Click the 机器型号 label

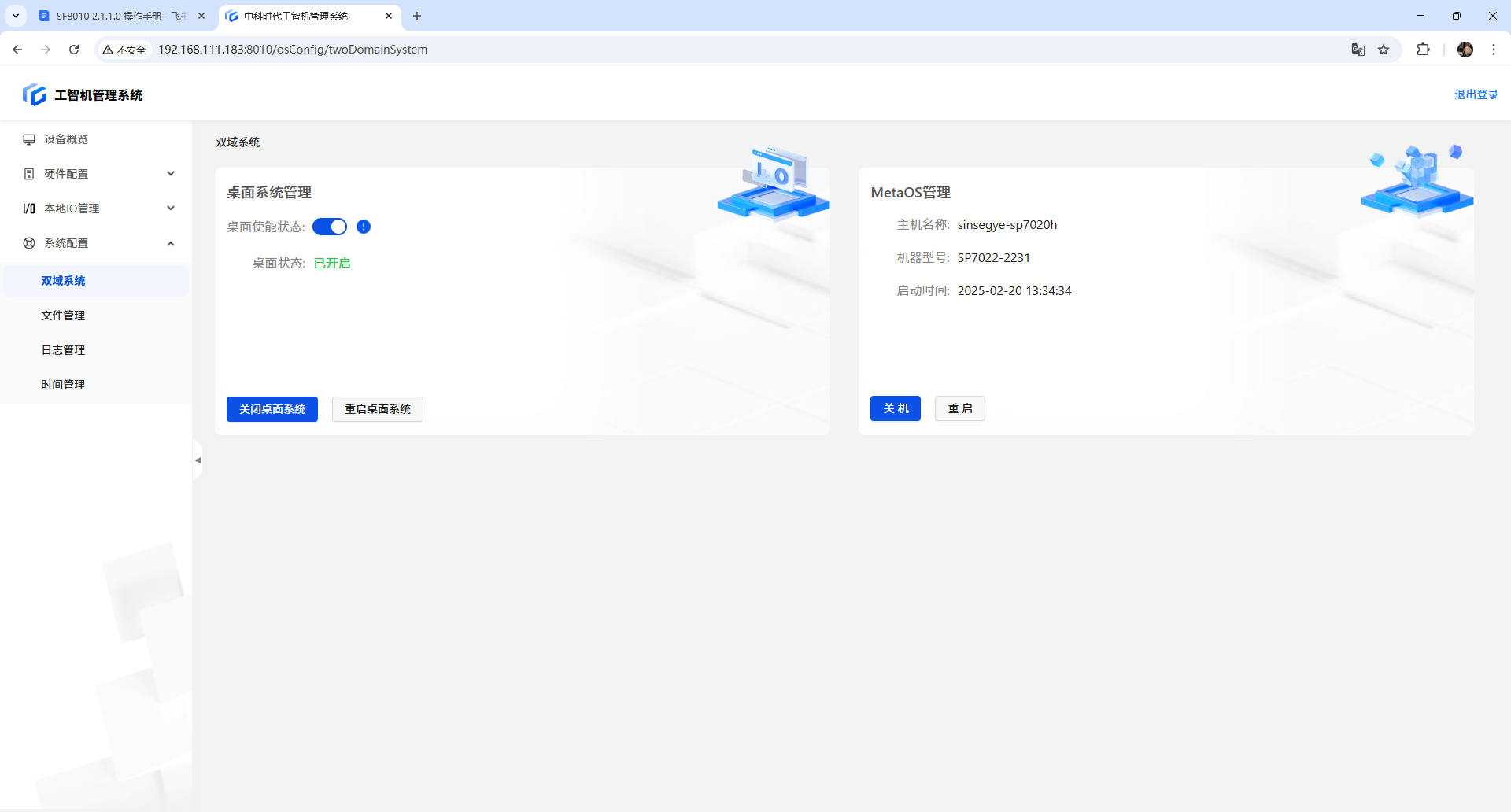point(923,258)
